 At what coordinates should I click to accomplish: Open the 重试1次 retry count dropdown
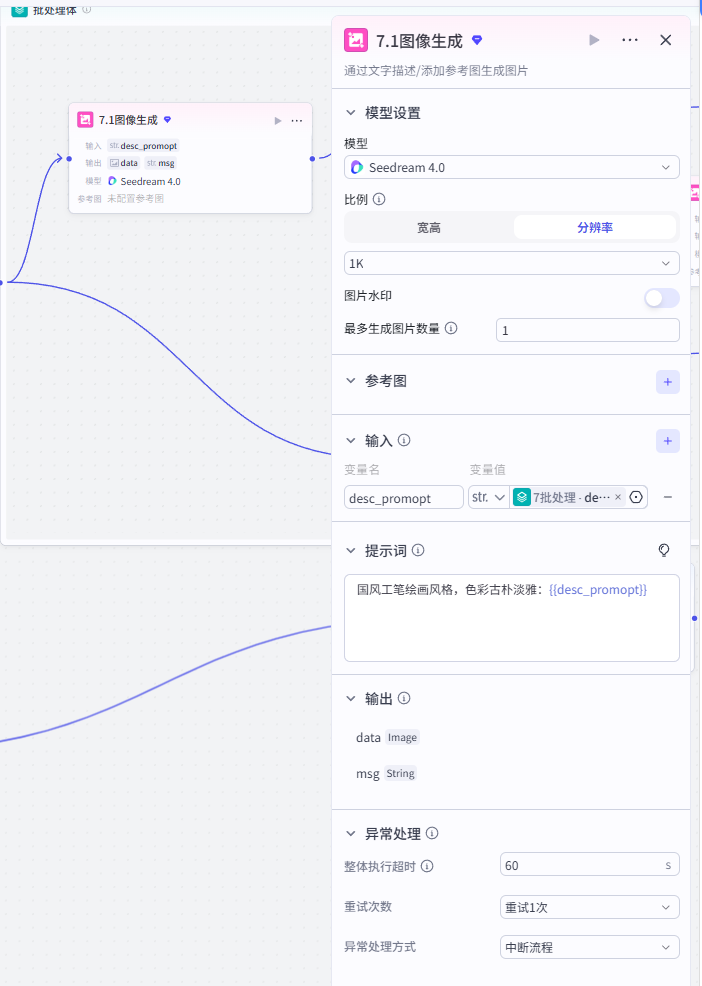click(589, 907)
